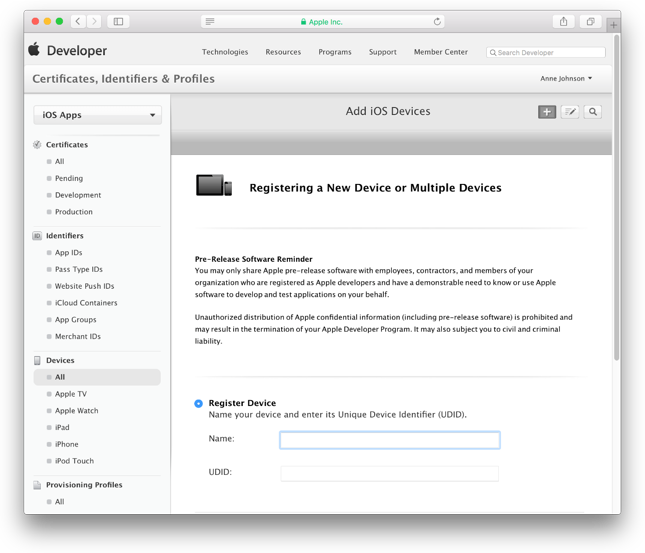645x553 pixels.
Task: Select All under Provisioning Profiles
Action: [x=60, y=502]
